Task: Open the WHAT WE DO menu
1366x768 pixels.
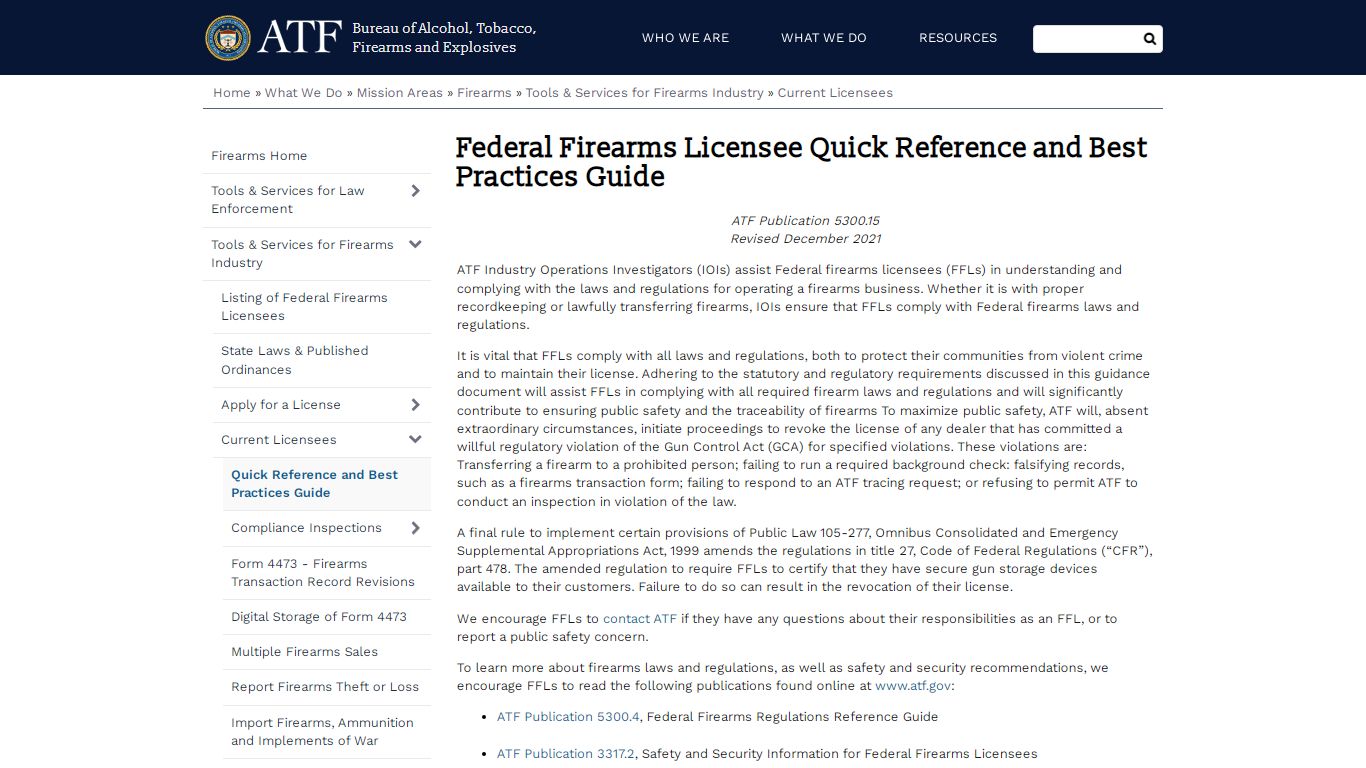Action: (824, 38)
